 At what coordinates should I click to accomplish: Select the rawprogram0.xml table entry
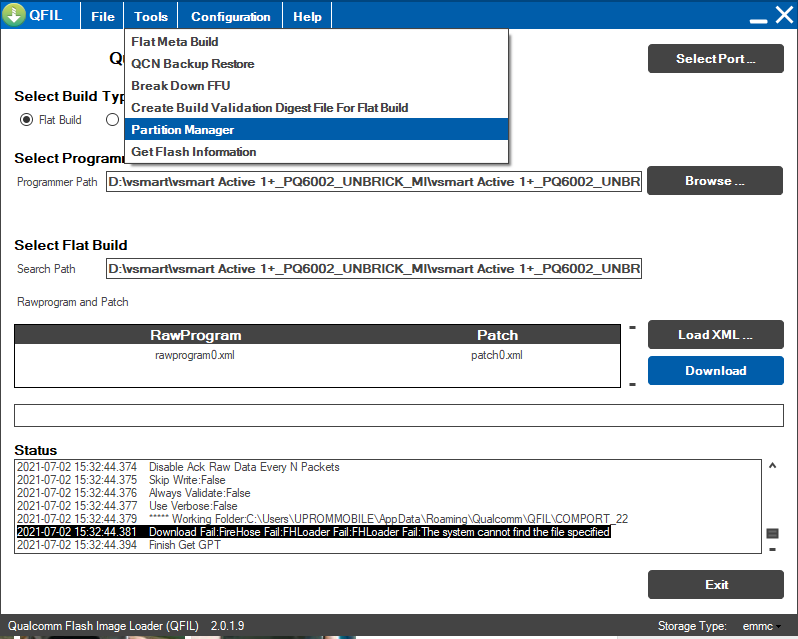(195, 355)
